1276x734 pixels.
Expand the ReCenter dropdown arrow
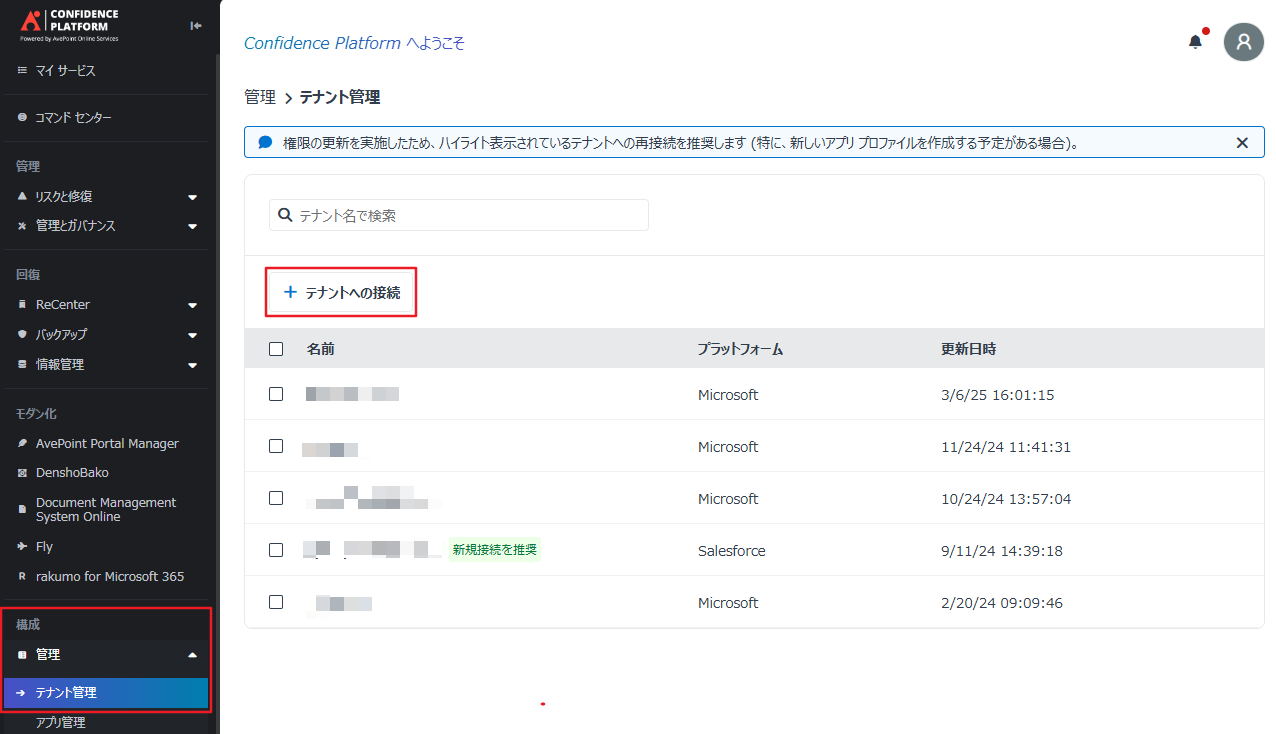click(x=193, y=305)
